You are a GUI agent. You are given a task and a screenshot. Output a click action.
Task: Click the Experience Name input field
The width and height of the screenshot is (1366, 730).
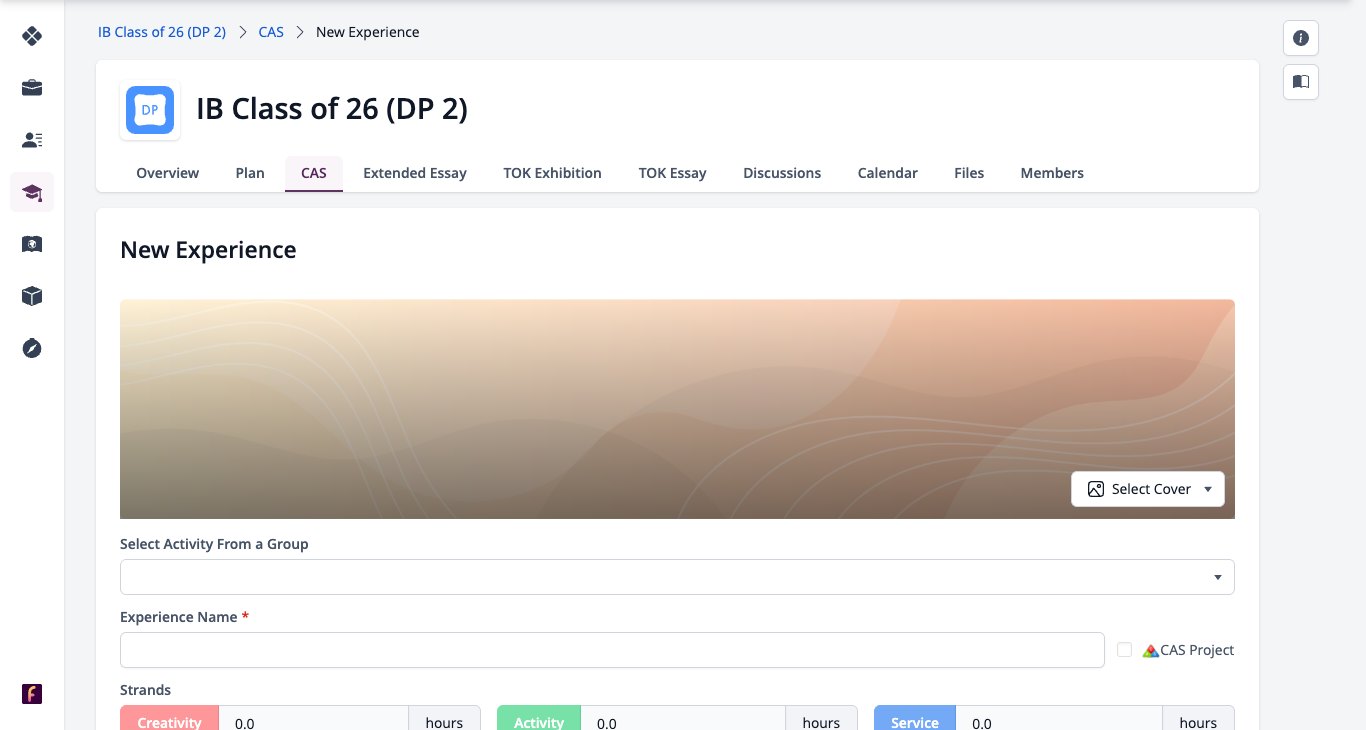pos(612,650)
